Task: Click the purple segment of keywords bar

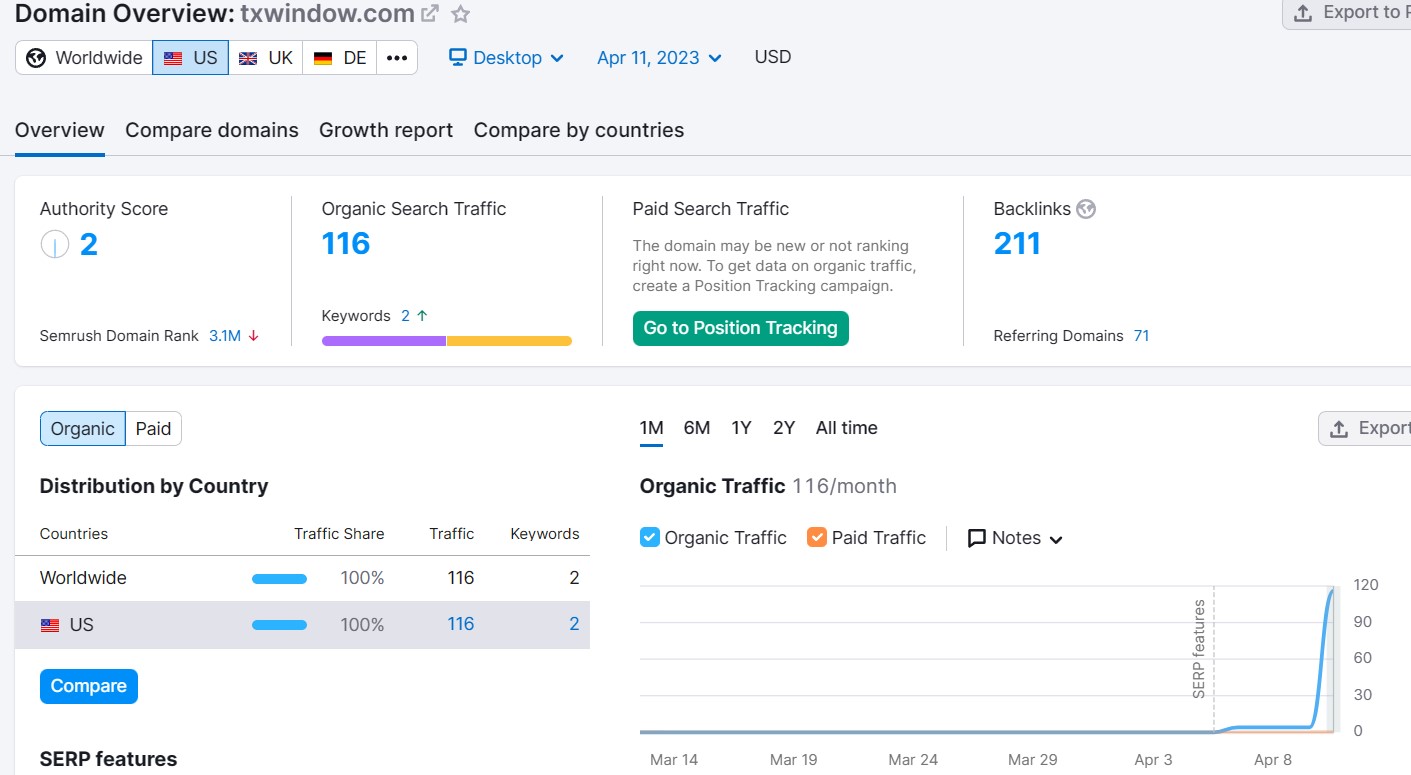Action: pyautogui.click(x=383, y=341)
